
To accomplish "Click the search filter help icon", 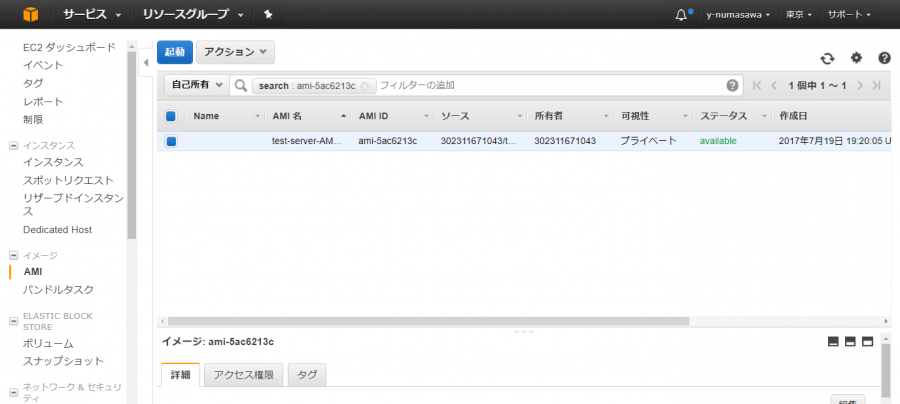I will click(x=732, y=86).
